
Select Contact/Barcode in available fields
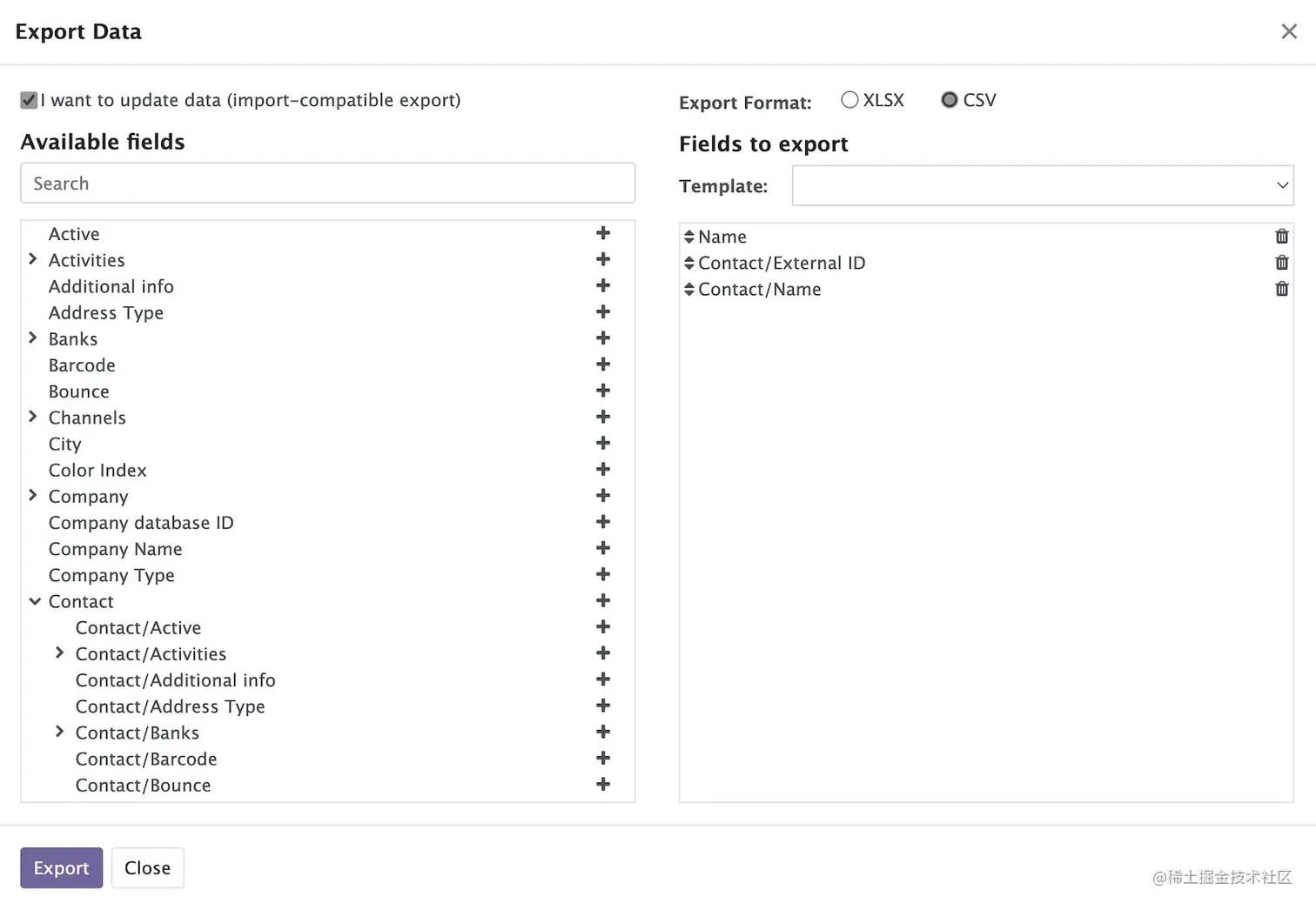146,759
